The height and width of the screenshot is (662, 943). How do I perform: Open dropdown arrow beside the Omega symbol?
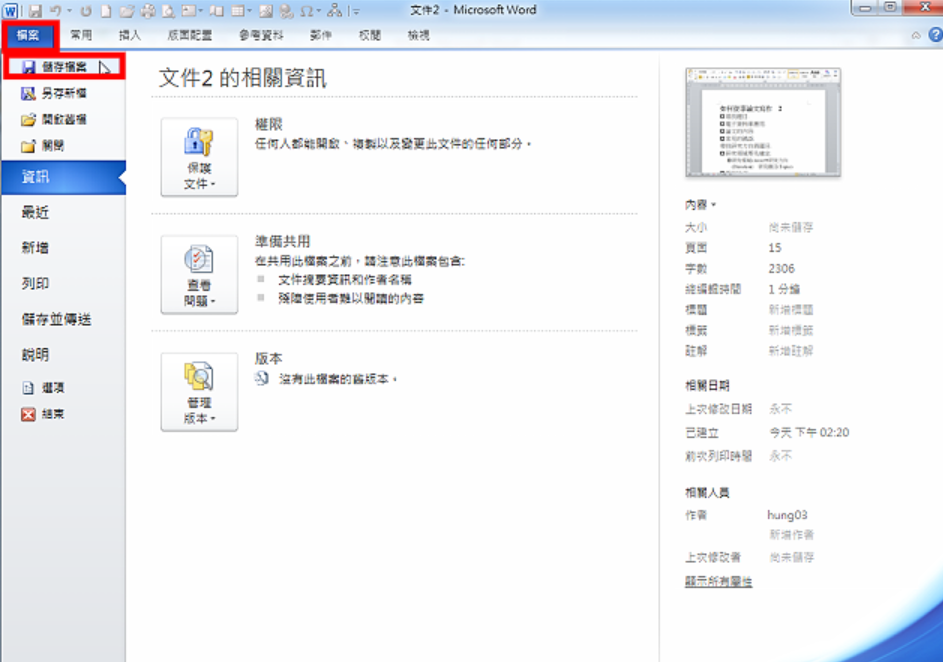319,11
